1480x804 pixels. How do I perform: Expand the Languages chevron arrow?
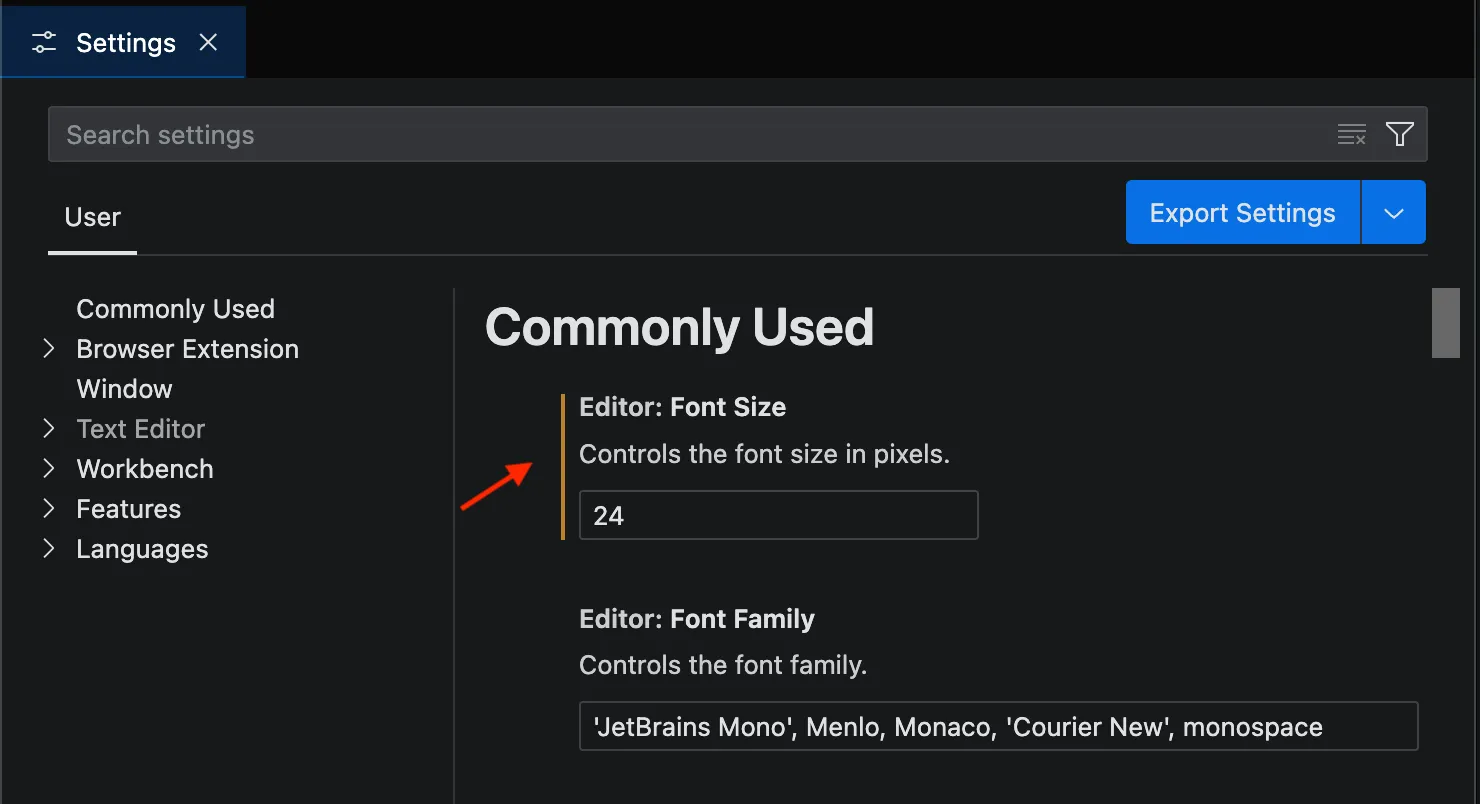click(48, 549)
